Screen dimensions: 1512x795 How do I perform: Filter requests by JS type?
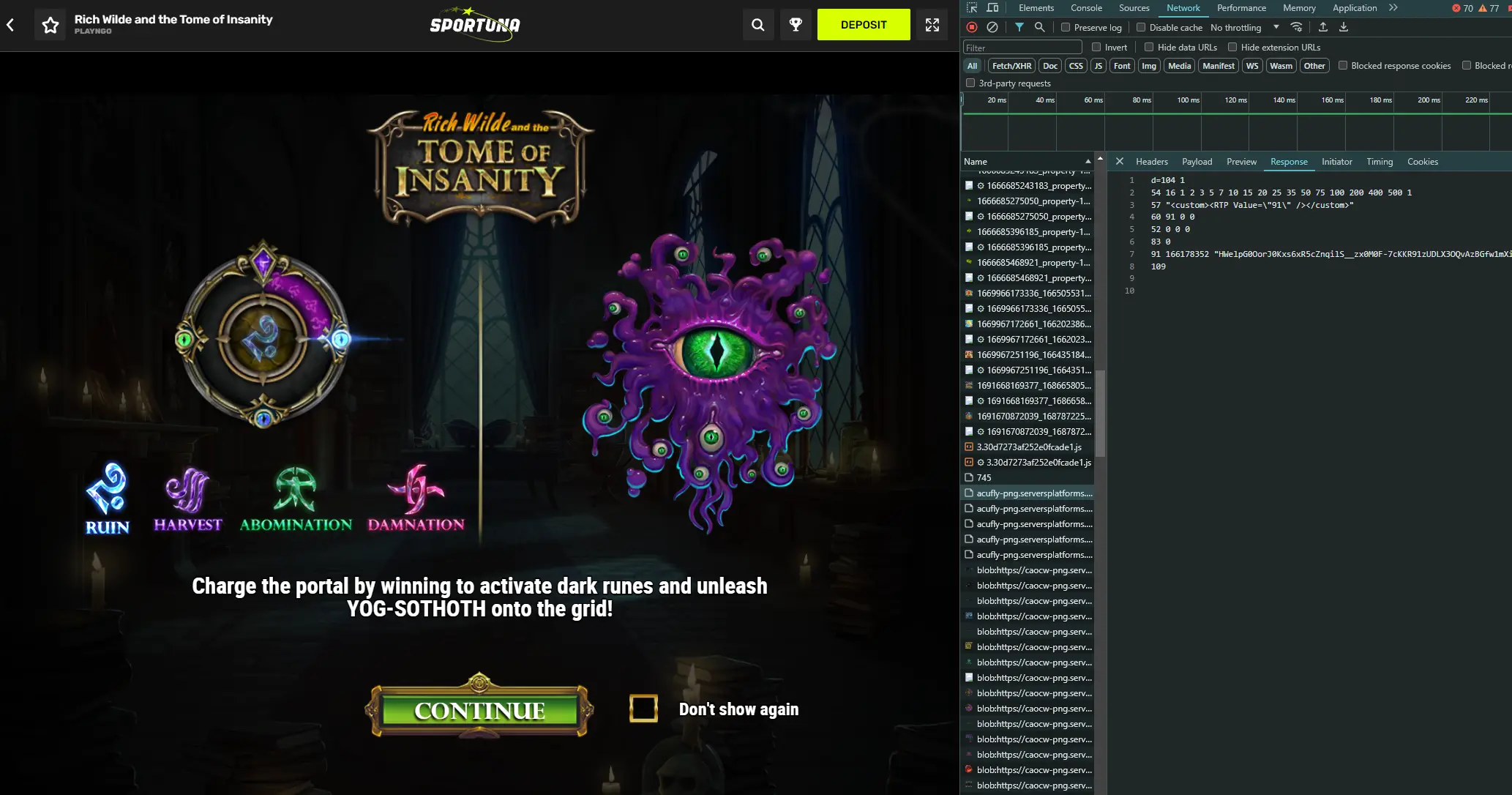tap(1098, 65)
